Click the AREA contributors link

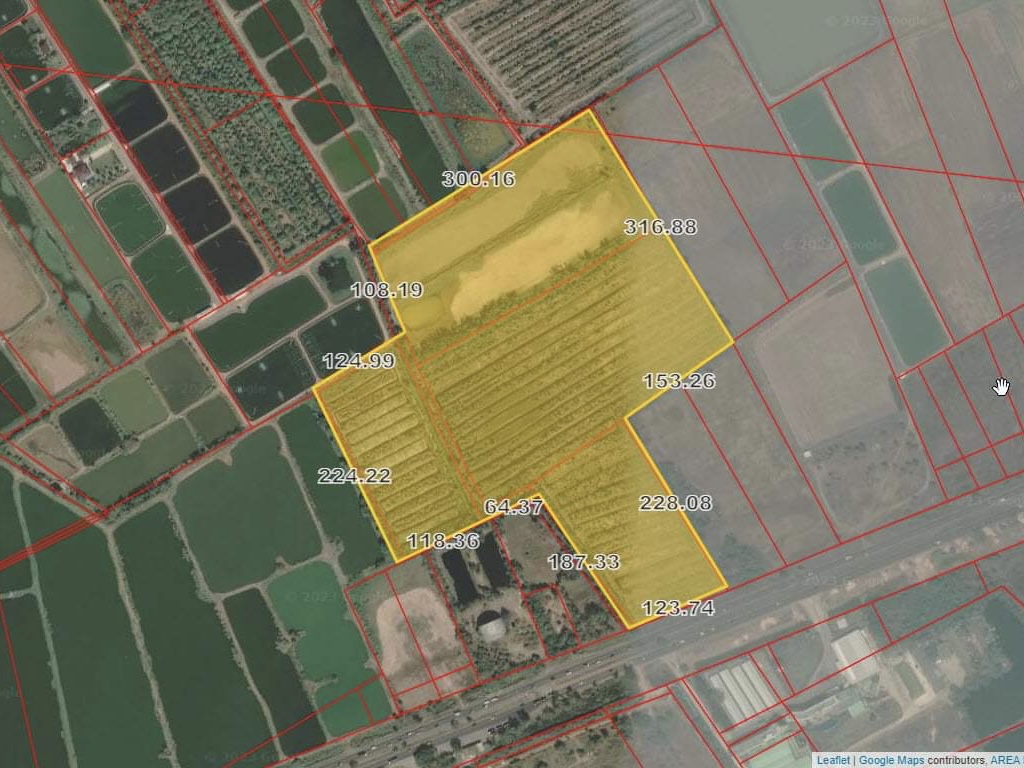pyautogui.click(x=1005, y=760)
